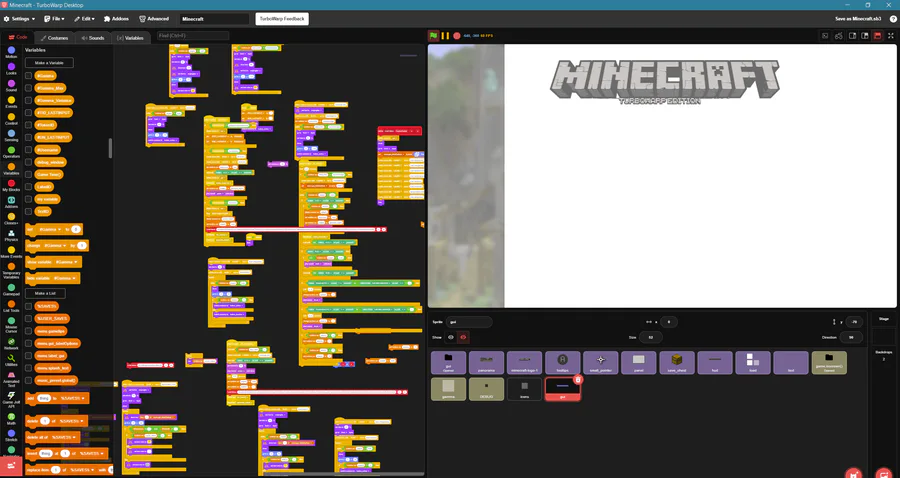Click the sprite Size value field
Image resolution: width=900 pixels, height=478 pixels.
[x=651, y=337]
